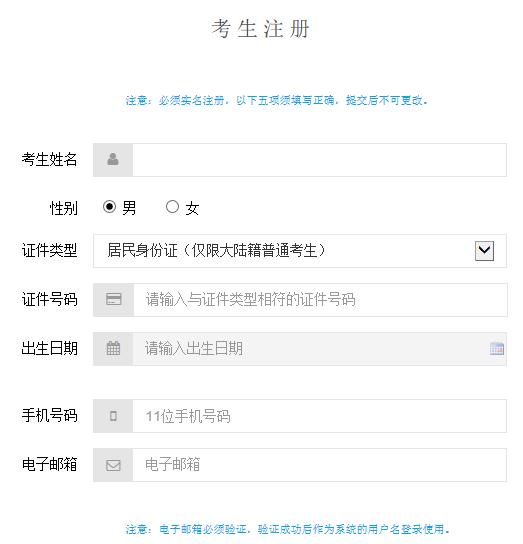Click the 请输入出生日期 field
This screenshot has width=523, height=544.
(x=319, y=349)
